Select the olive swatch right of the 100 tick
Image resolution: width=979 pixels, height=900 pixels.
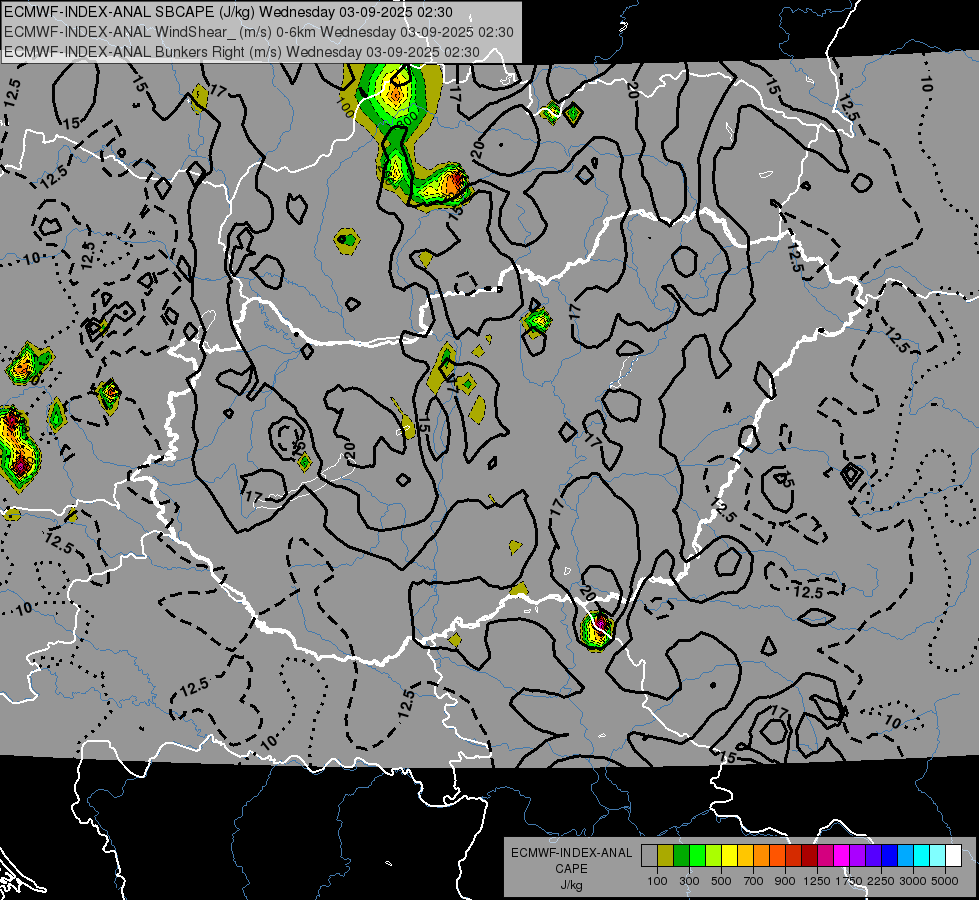[x=666, y=856]
